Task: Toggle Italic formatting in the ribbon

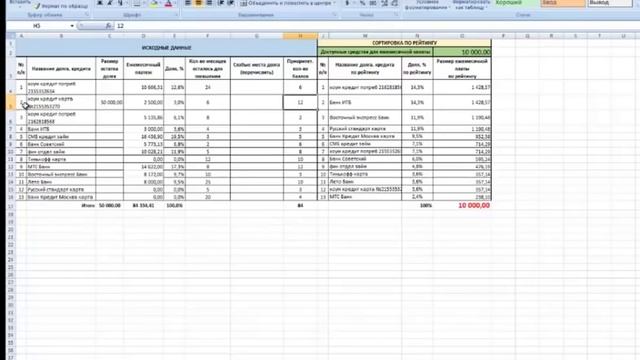Action: pyautogui.click(x=110, y=3)
